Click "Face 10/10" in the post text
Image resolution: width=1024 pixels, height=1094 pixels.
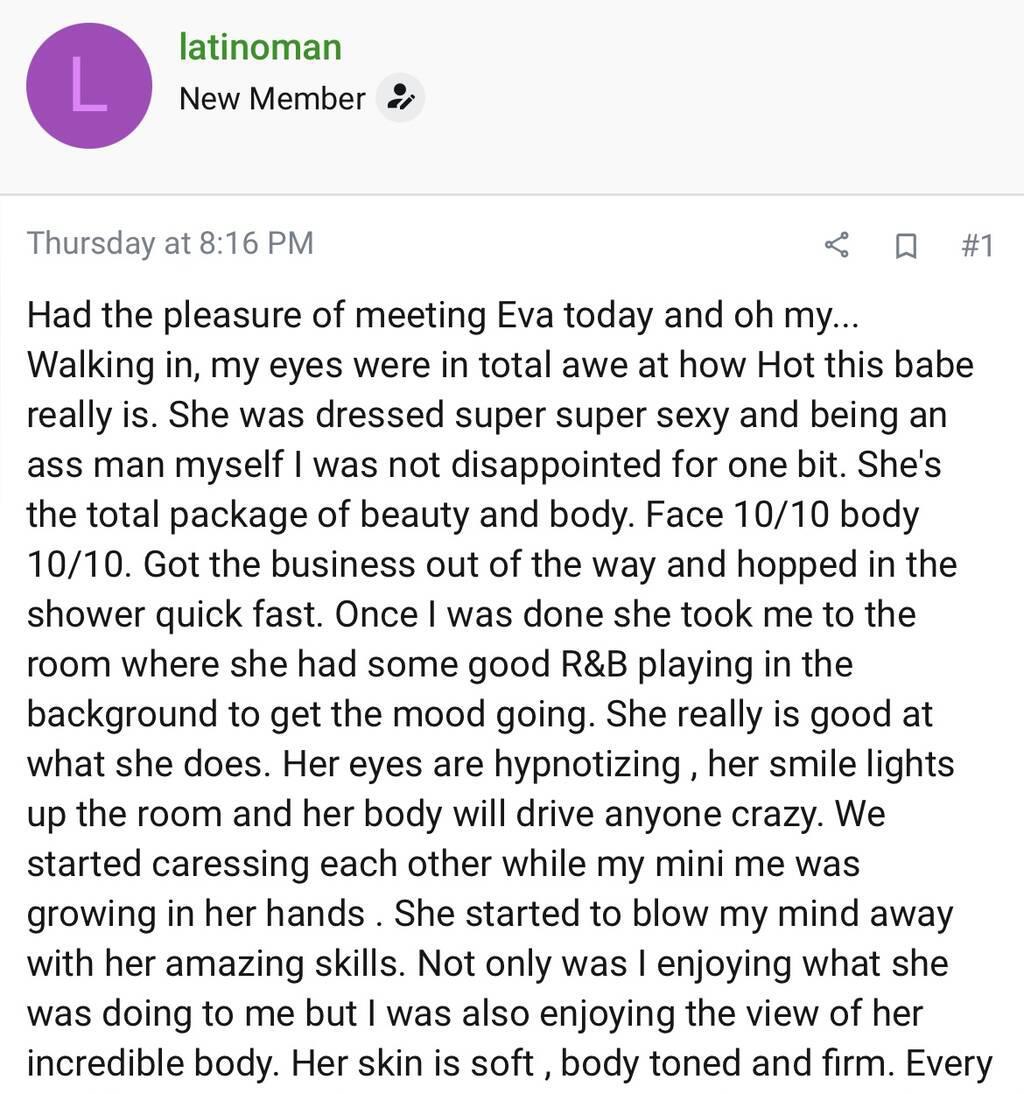point(738,514)
